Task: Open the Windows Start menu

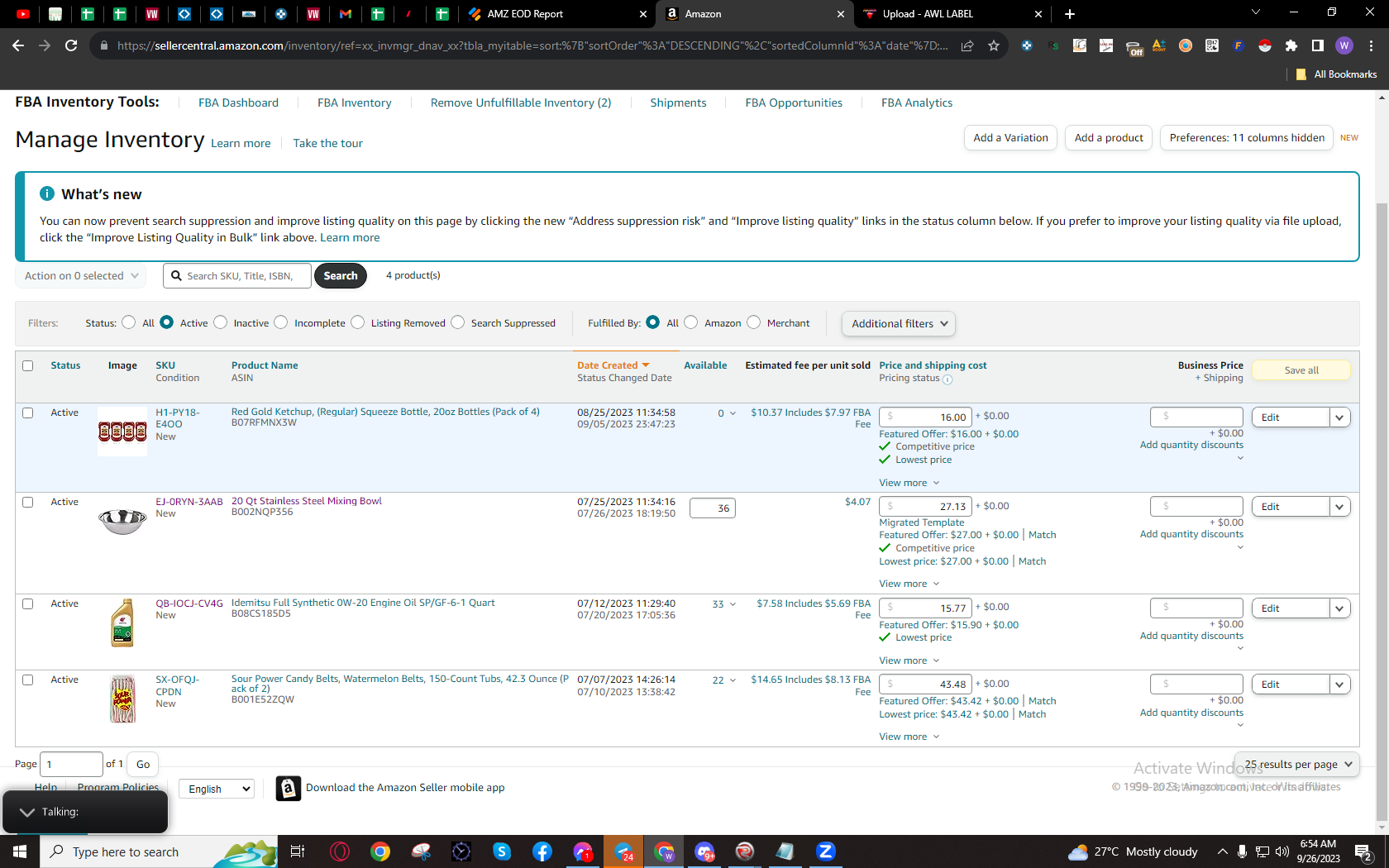Action: 20,851
